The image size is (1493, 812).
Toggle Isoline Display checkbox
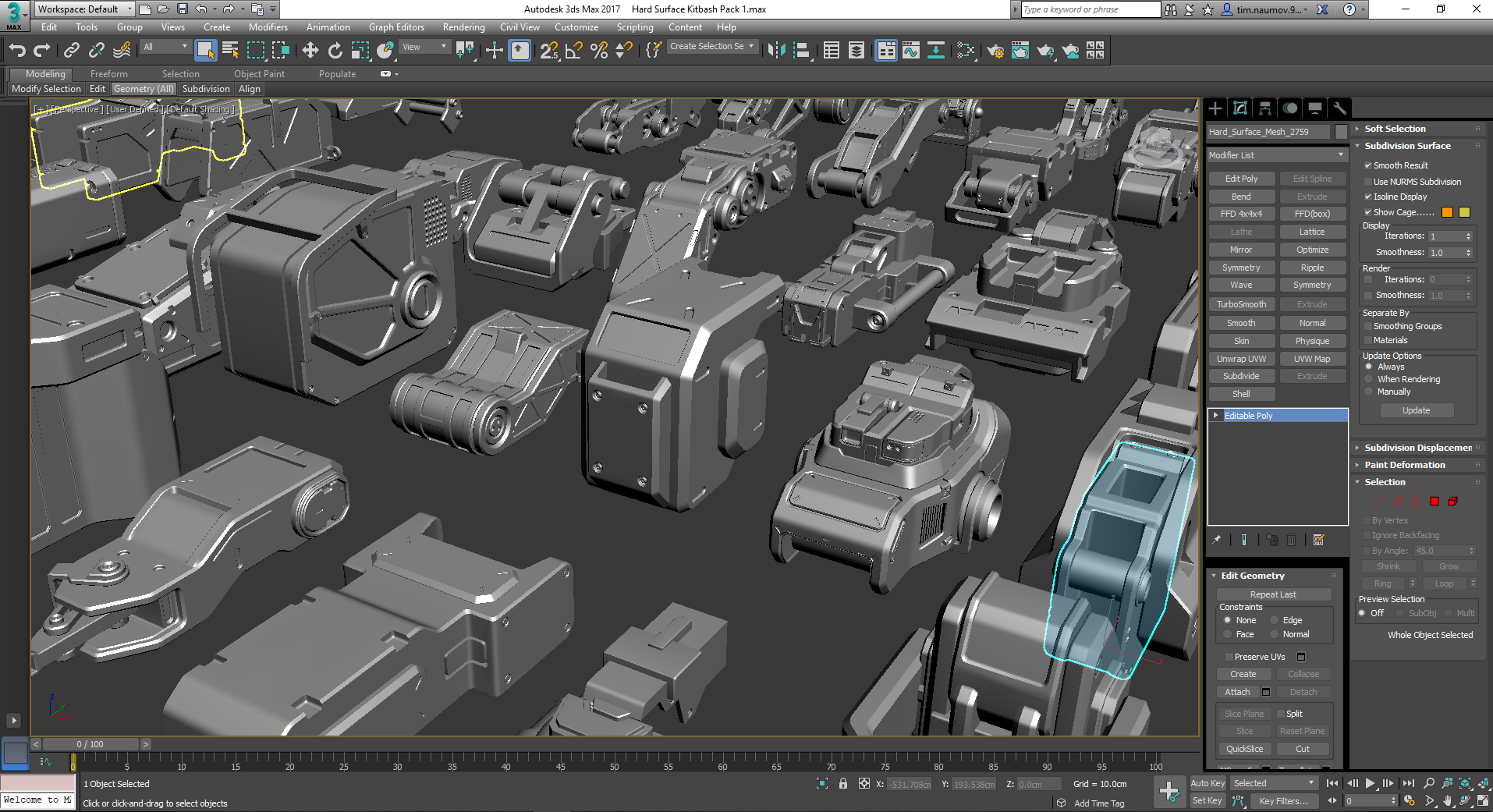point(1368,197)
